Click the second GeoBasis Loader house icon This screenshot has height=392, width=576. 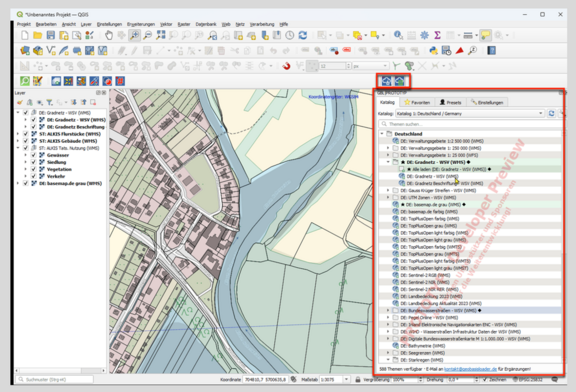click(400, 81)
